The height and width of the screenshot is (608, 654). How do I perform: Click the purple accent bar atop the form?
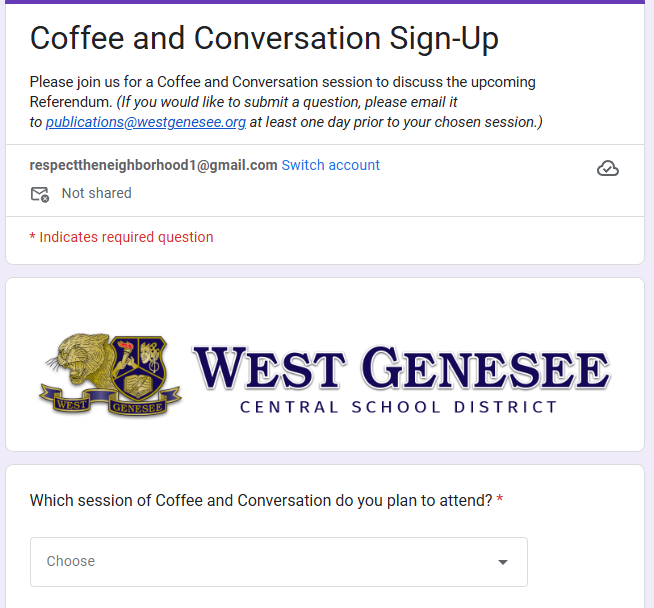click(325, 2)
